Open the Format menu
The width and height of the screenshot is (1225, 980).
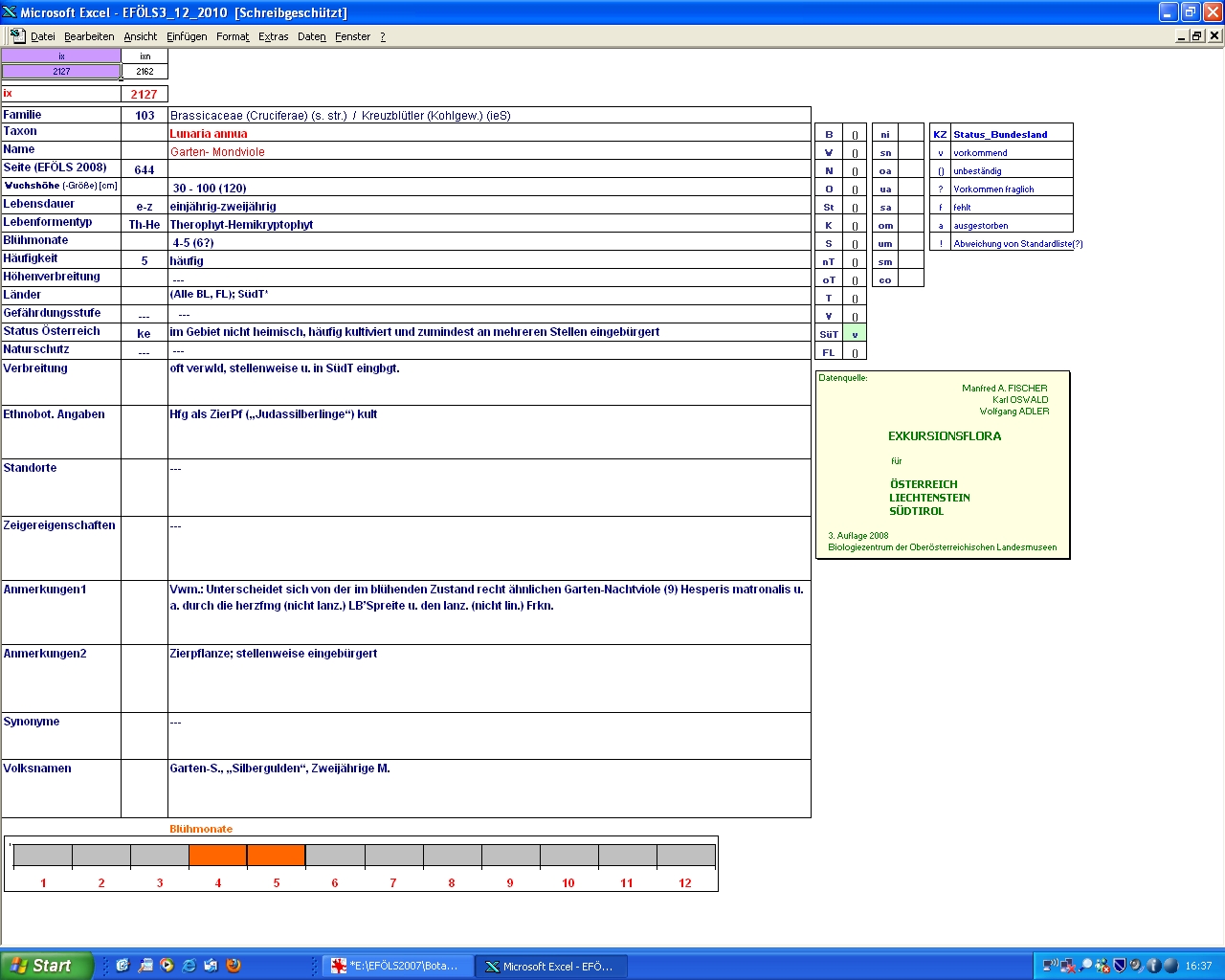click(233, 36)
